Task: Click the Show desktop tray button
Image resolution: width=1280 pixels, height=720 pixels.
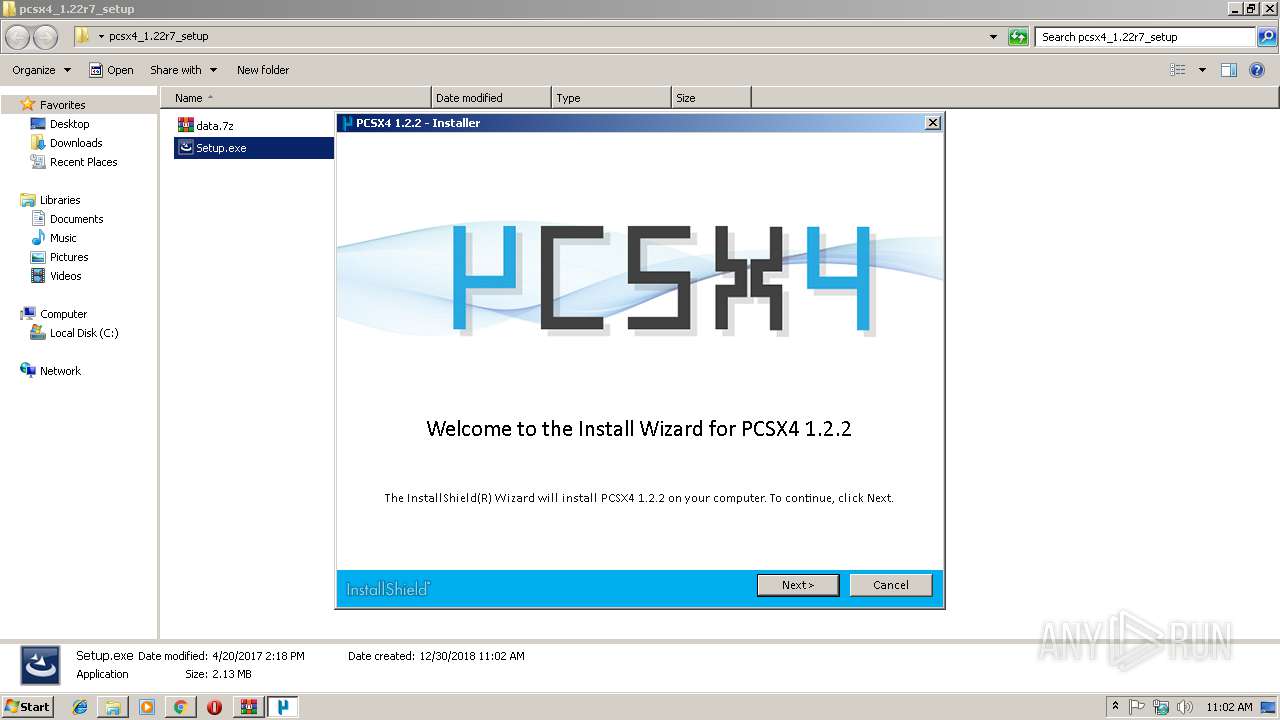Action: tap(1269, 707)
